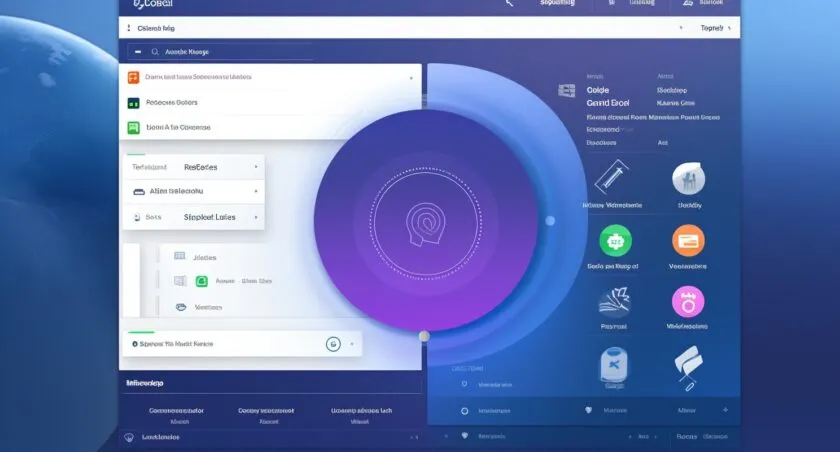This screenshot has width=840, height=452.
Task: Open the green circular app icon
Action: tap(616, 241)
